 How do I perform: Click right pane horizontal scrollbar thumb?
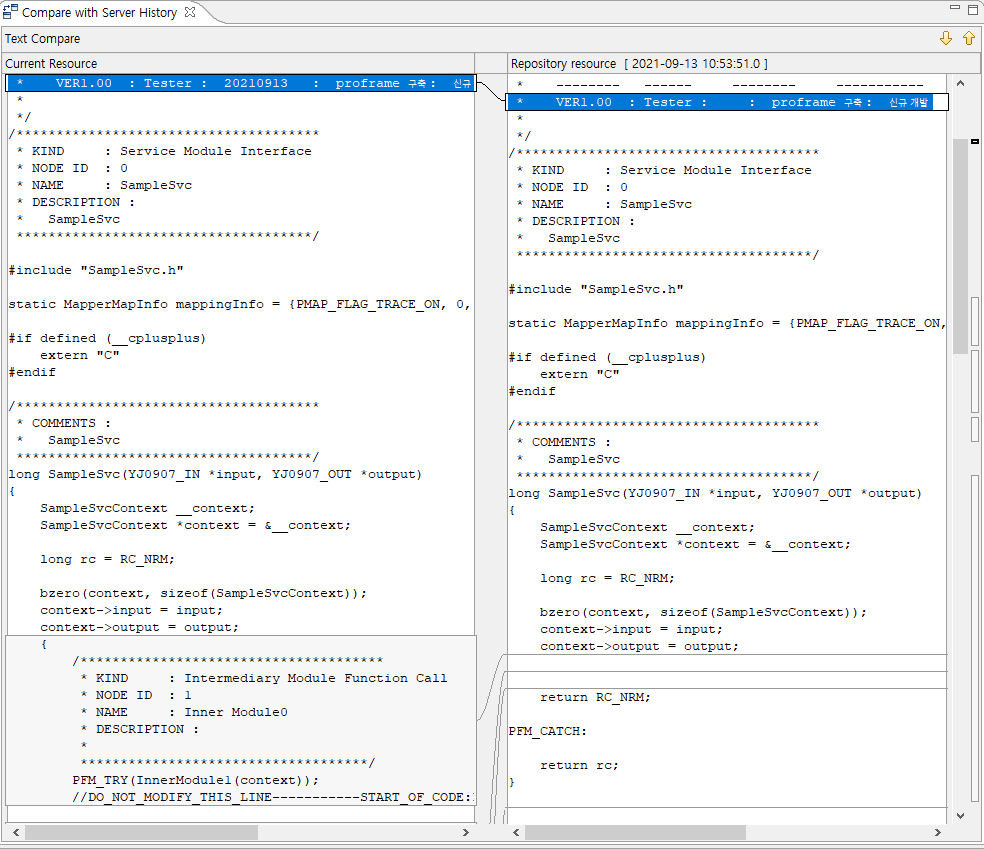coord(635,832)
